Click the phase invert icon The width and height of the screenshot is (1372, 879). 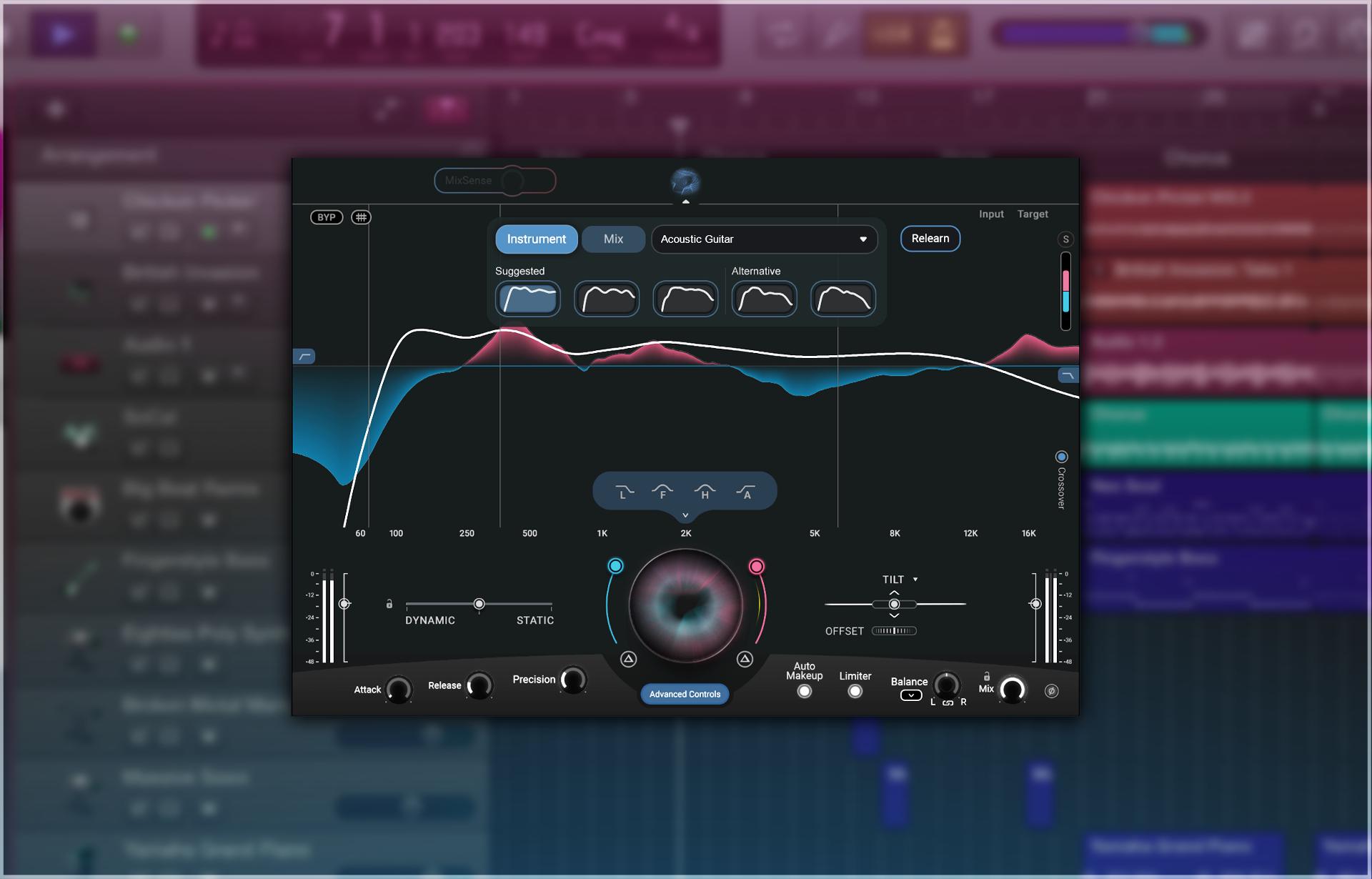tap(1051, 691)
